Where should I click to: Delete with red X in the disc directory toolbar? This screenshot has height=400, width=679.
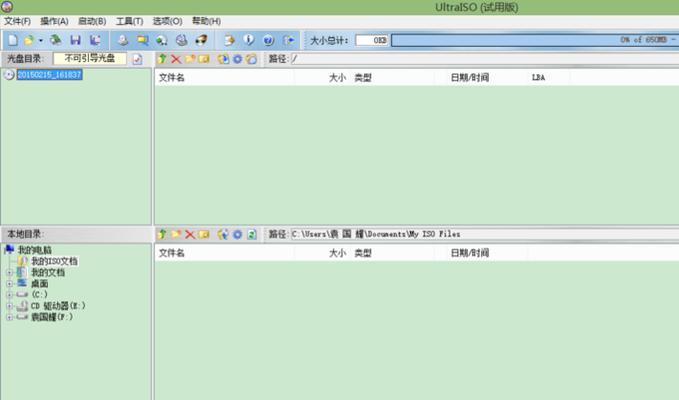176,59
